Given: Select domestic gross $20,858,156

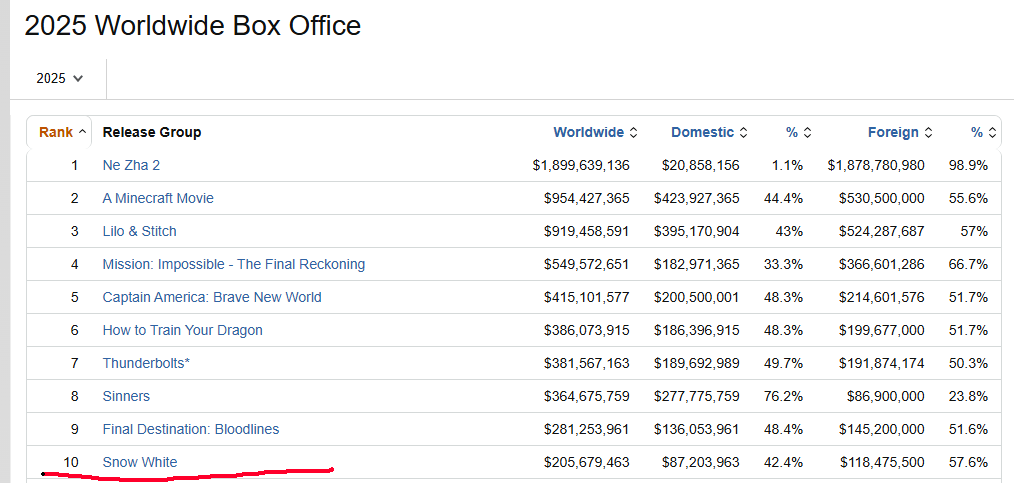Looking at the screenshot, I should (700, 165).
